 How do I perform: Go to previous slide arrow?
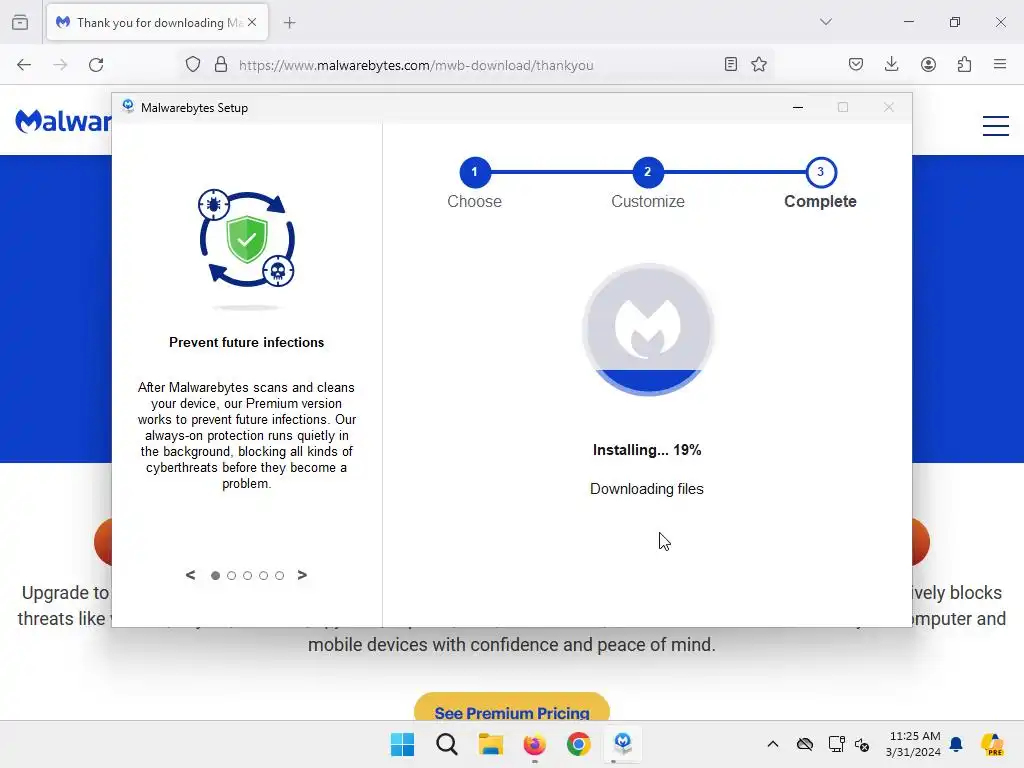pos(190,575)
